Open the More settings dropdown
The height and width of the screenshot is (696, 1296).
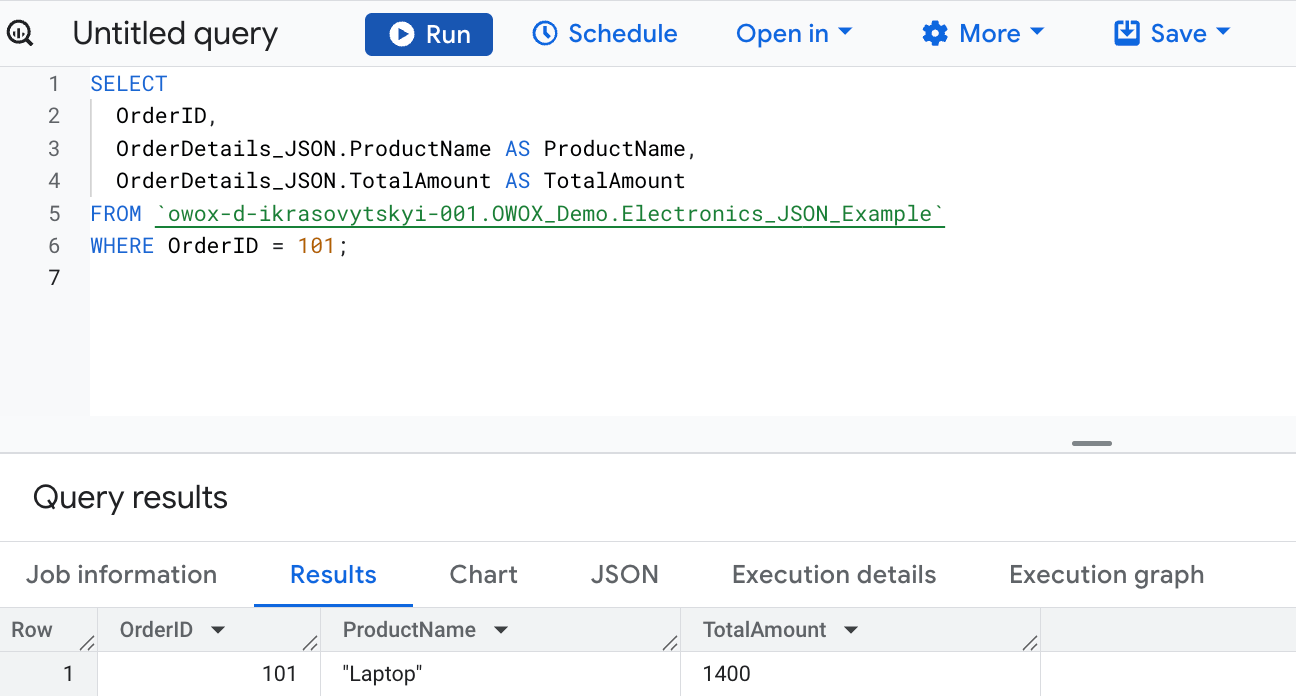pos(983,34)
